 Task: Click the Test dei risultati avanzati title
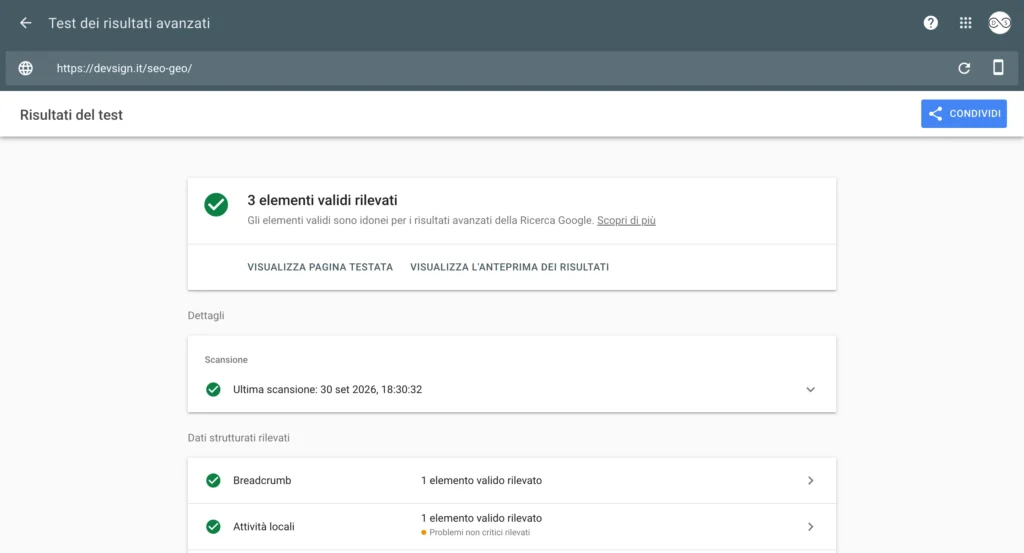pyautogui.click(x=129, y=23)
